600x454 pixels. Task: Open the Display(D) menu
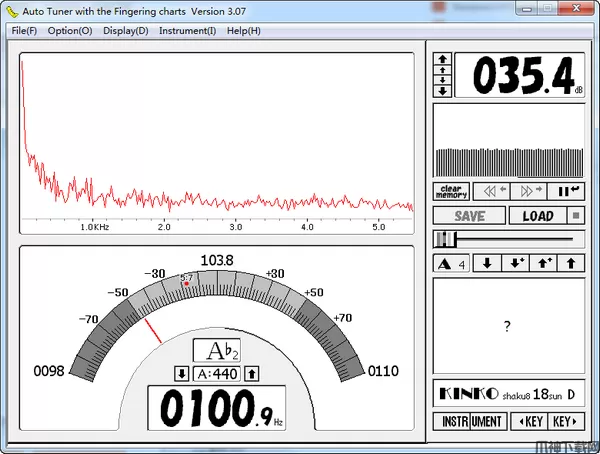[125, 30]
